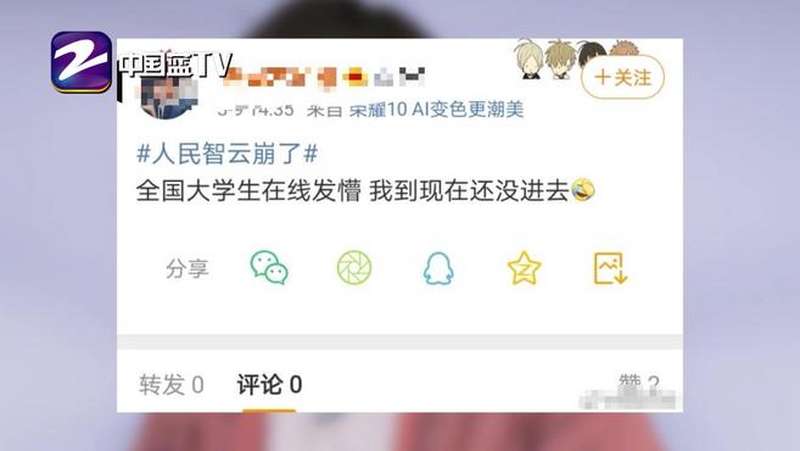
Task: Open the 赞 likes tab
Action: pyautogui.click(x=639, y=383)
